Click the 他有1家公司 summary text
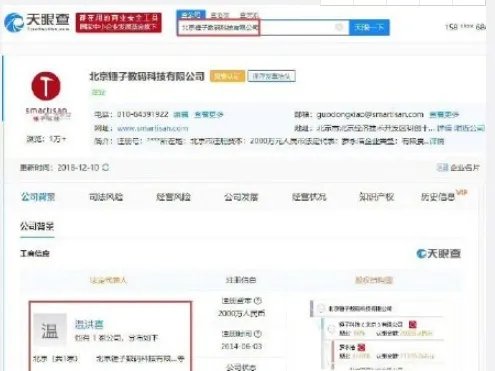Screen dimensions: 495x371 point(116,338)
